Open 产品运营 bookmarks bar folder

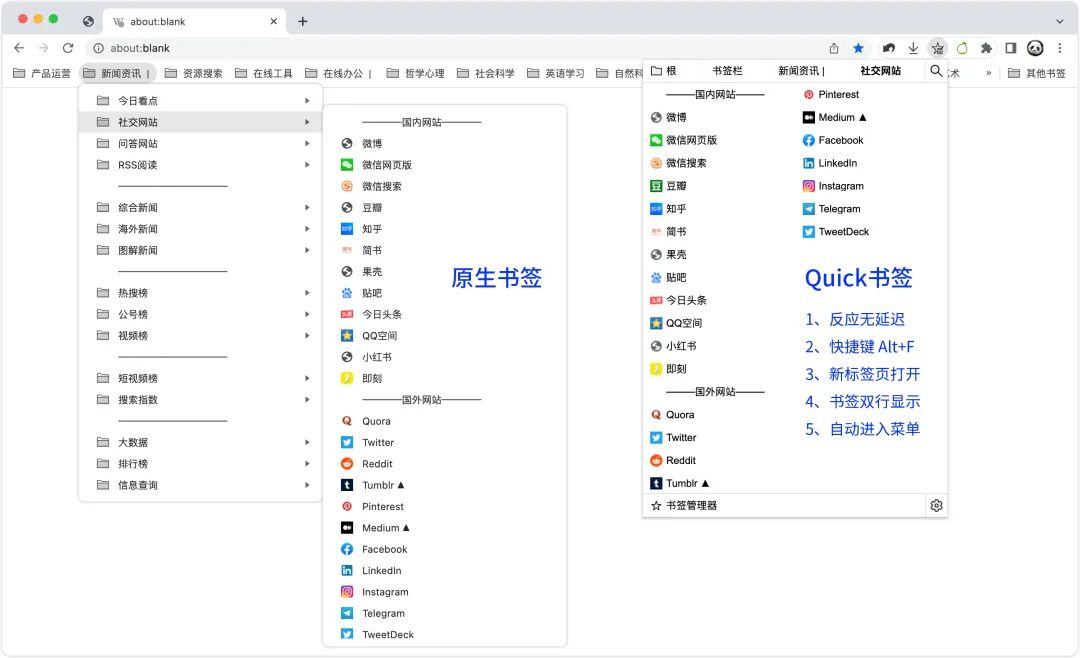pyautogui.click(x=42, y=73)
